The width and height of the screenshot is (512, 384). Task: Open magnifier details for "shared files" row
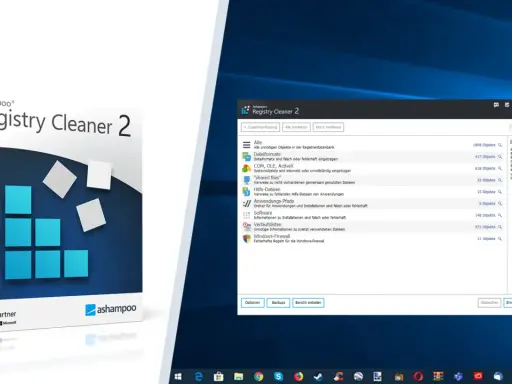click(500, 180)
